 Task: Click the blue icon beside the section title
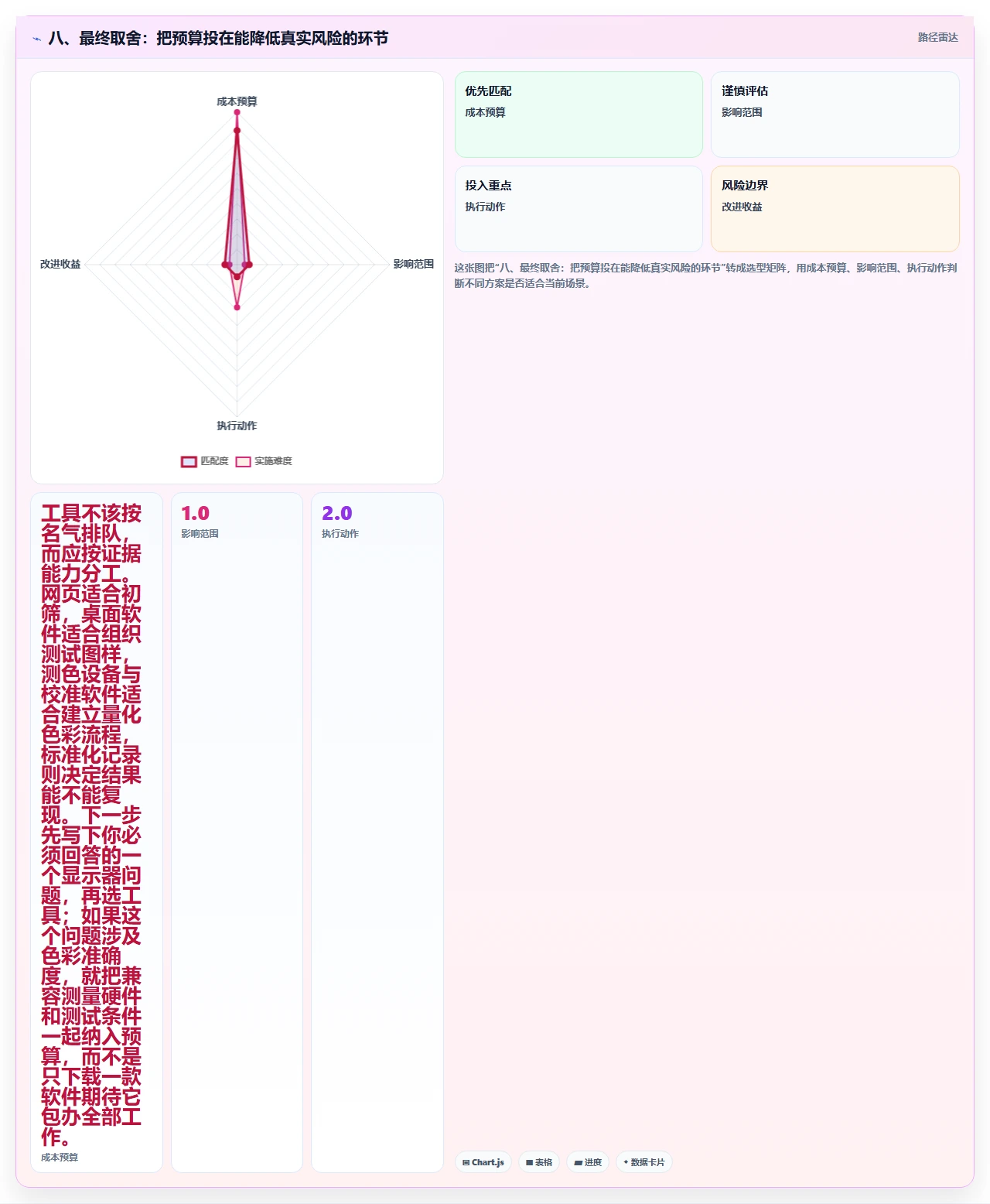coord(36,39)
